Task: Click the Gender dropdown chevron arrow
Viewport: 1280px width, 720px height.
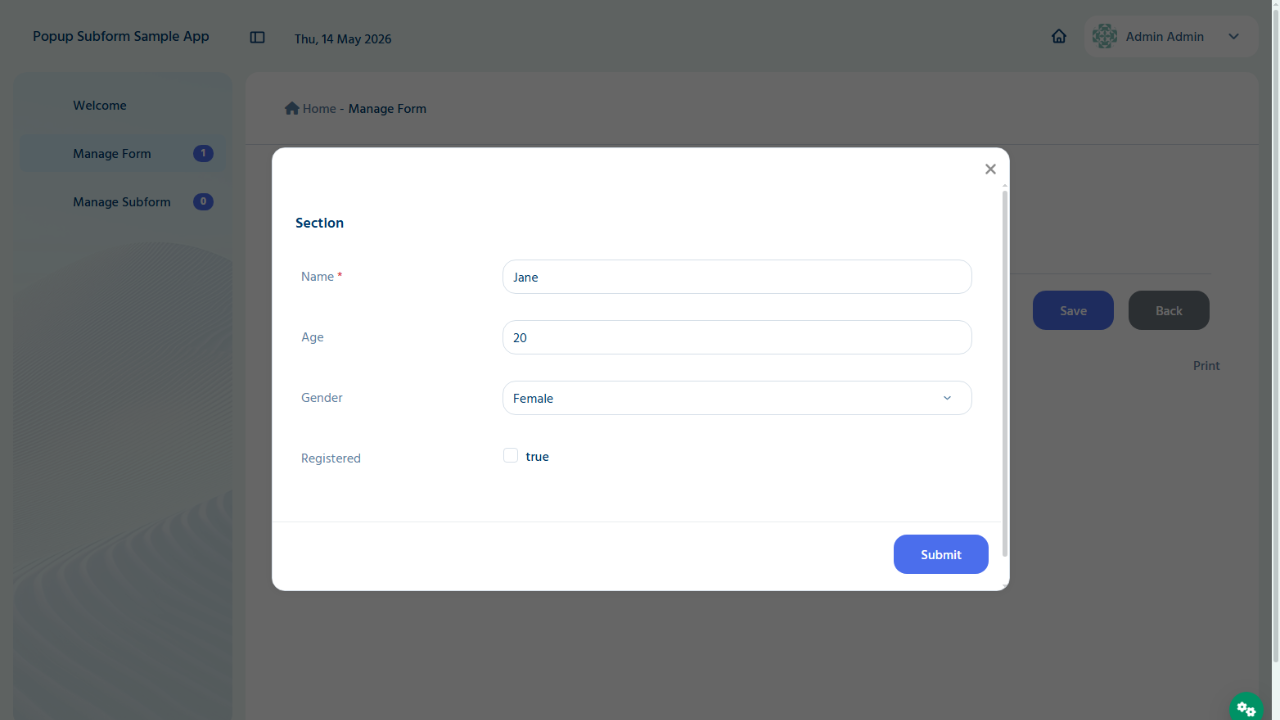Action: click(x=947, y=398)
